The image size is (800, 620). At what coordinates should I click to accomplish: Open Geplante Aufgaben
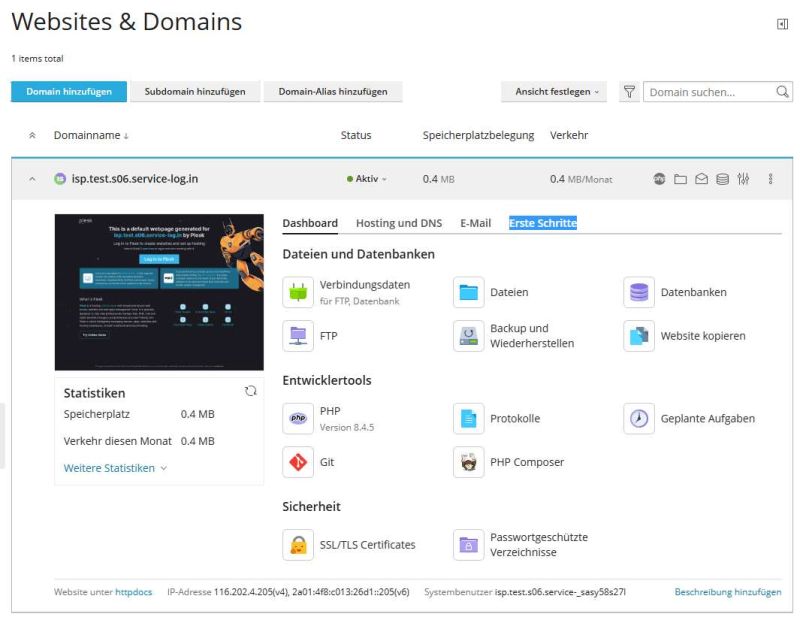pyautogui.click(x=689, y=418)
